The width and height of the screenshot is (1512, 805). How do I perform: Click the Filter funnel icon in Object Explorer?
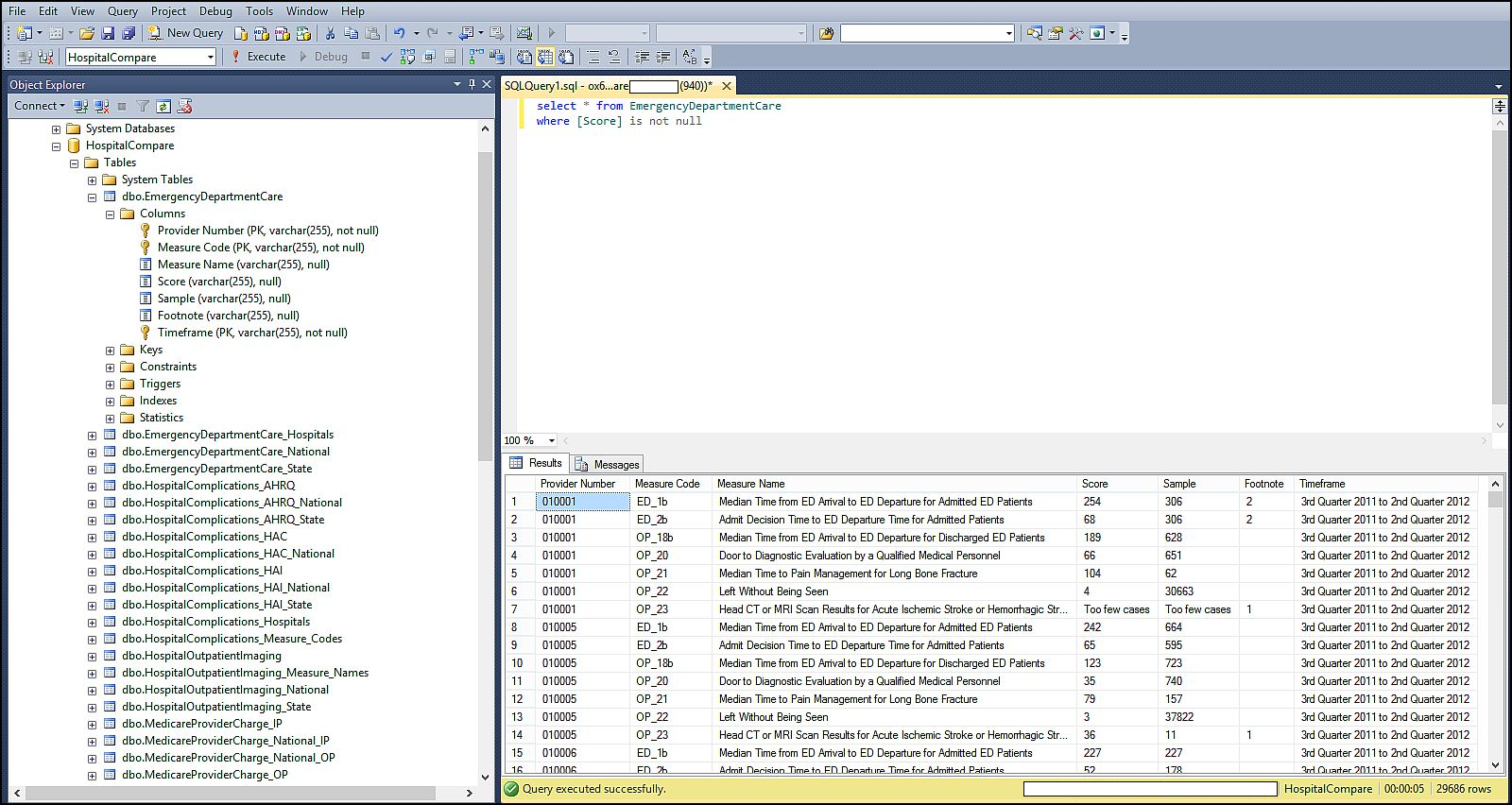tap(143, 106)
